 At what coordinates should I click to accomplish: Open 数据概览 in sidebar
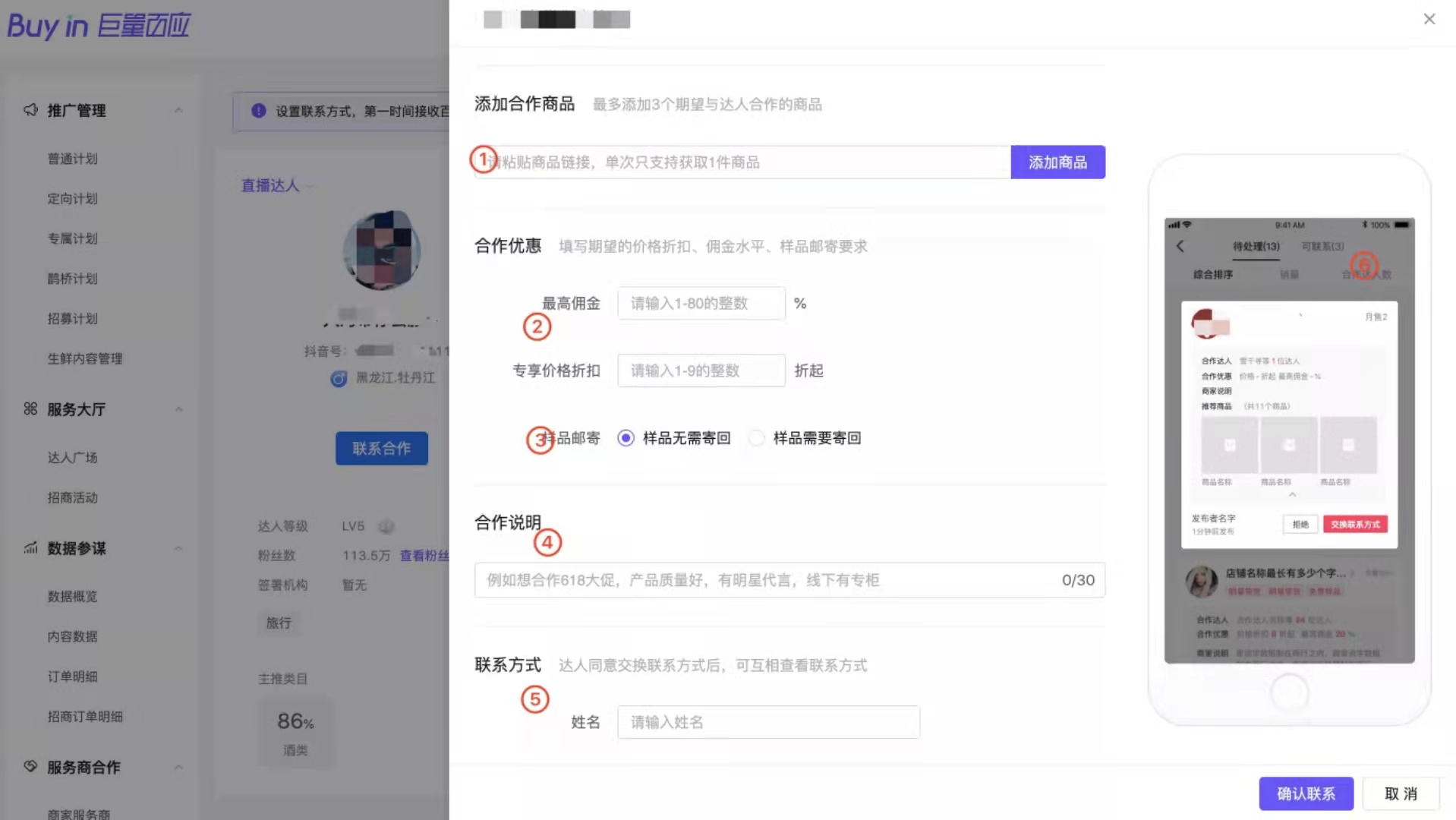(72, 597)
